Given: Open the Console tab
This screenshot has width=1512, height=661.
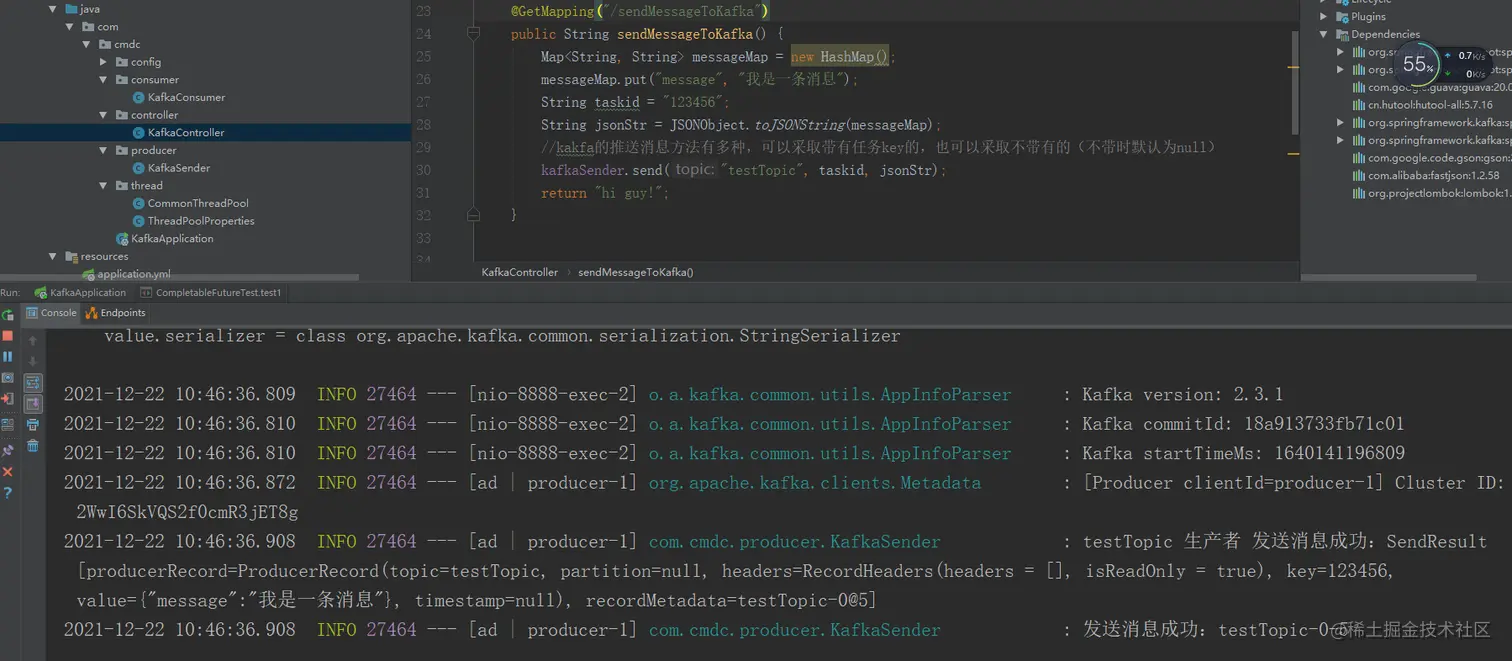Looking at the screenshot, I should point(51,313).
